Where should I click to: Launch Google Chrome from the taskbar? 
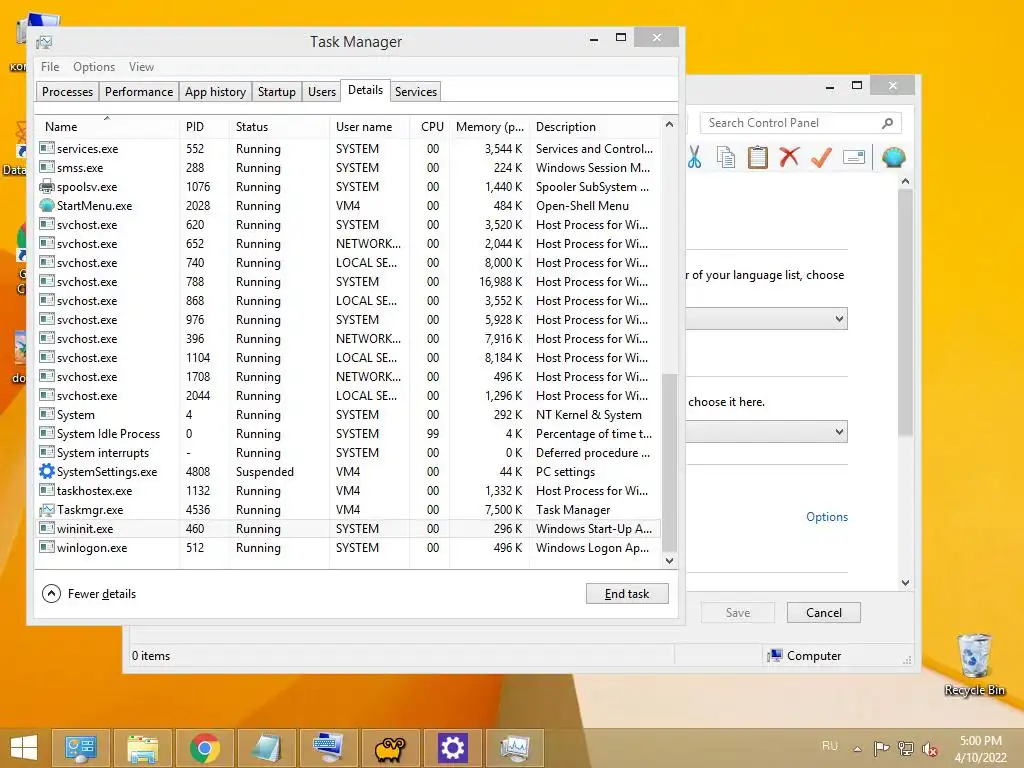pyautogui.click(x=205, y=748)
